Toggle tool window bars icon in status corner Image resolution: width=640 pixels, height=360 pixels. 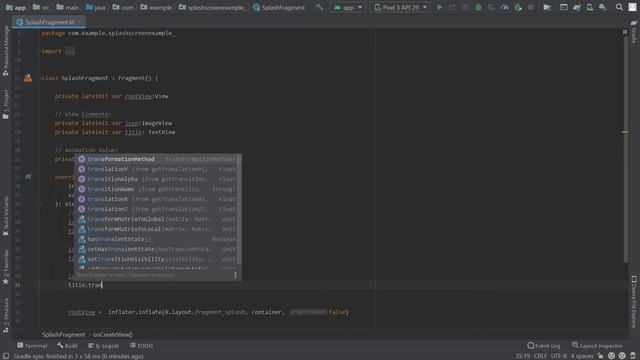pyautogui.click(x=6, y=356)
